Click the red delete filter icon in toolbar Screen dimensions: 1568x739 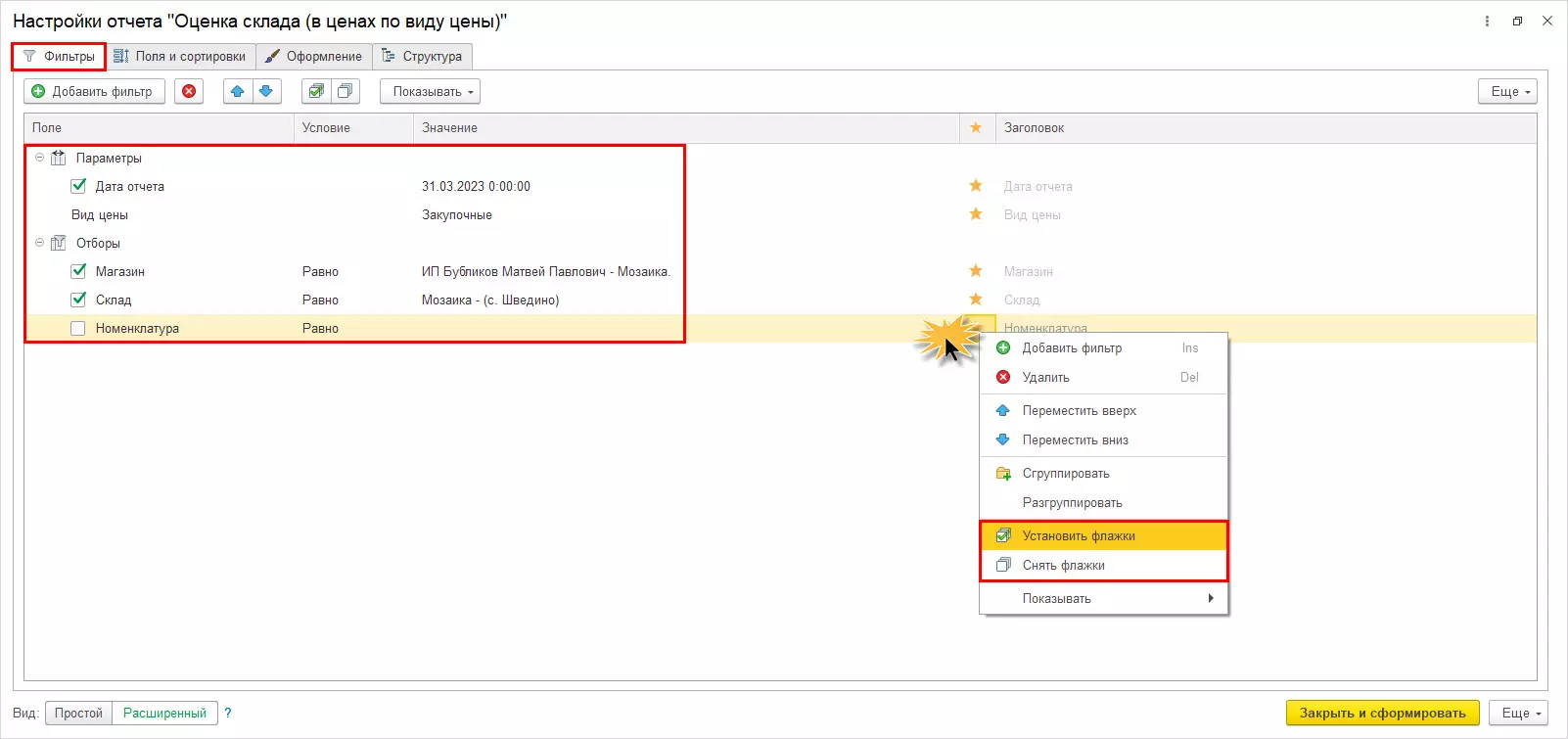click(x=189, y=91)
